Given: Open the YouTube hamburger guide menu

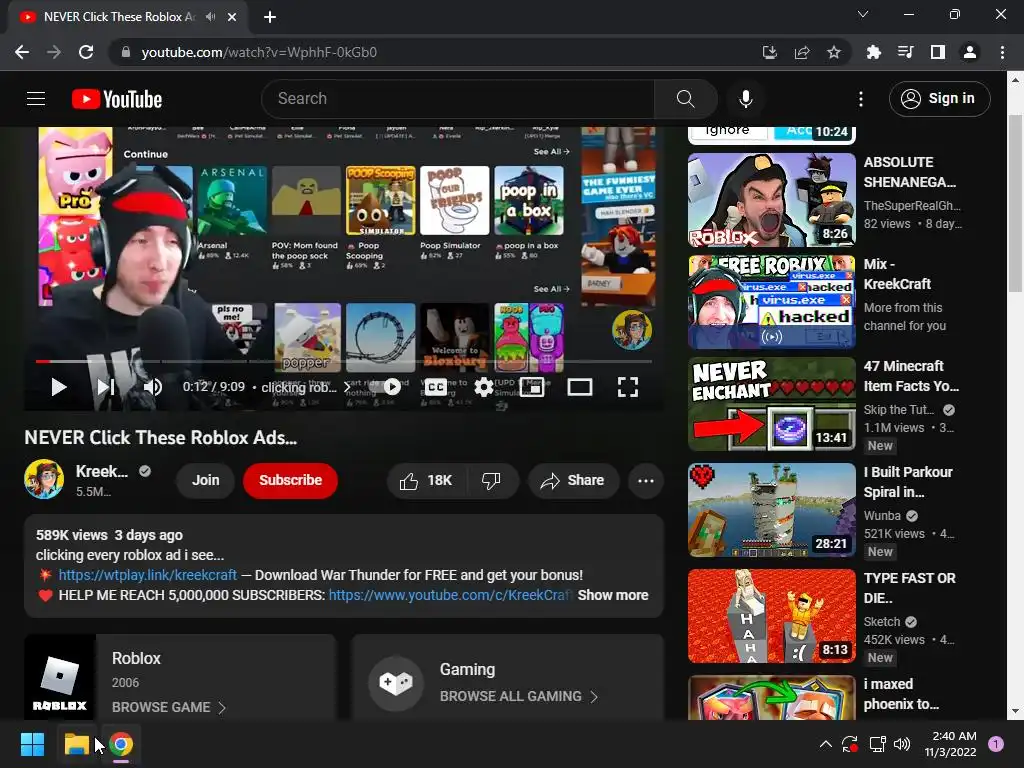Looking at the screenshot, I should coord(36,99).
